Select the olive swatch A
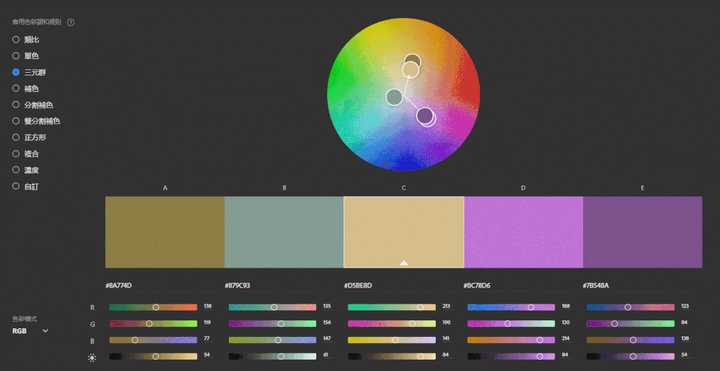The height and width of the screenshot is (371, 720). point(165,232)
